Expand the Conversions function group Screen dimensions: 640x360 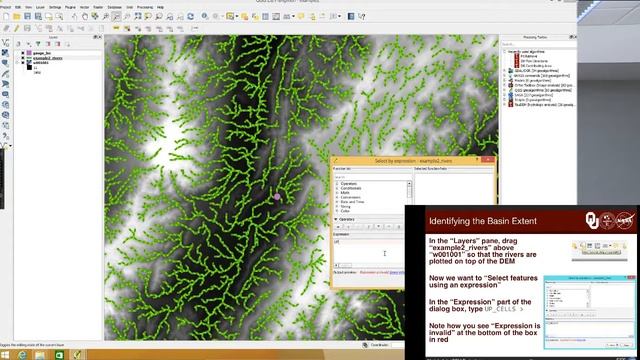337,197
